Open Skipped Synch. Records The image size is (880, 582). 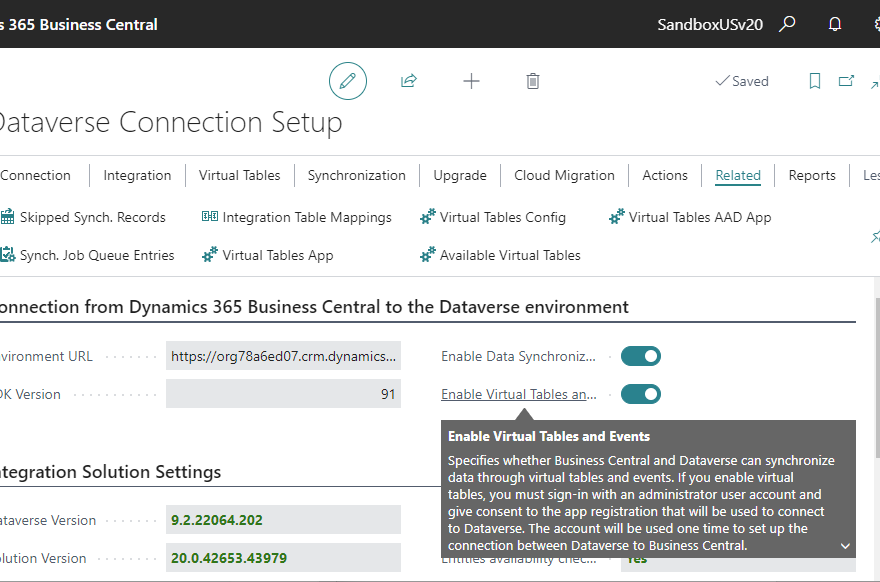[x=93, y=217]
